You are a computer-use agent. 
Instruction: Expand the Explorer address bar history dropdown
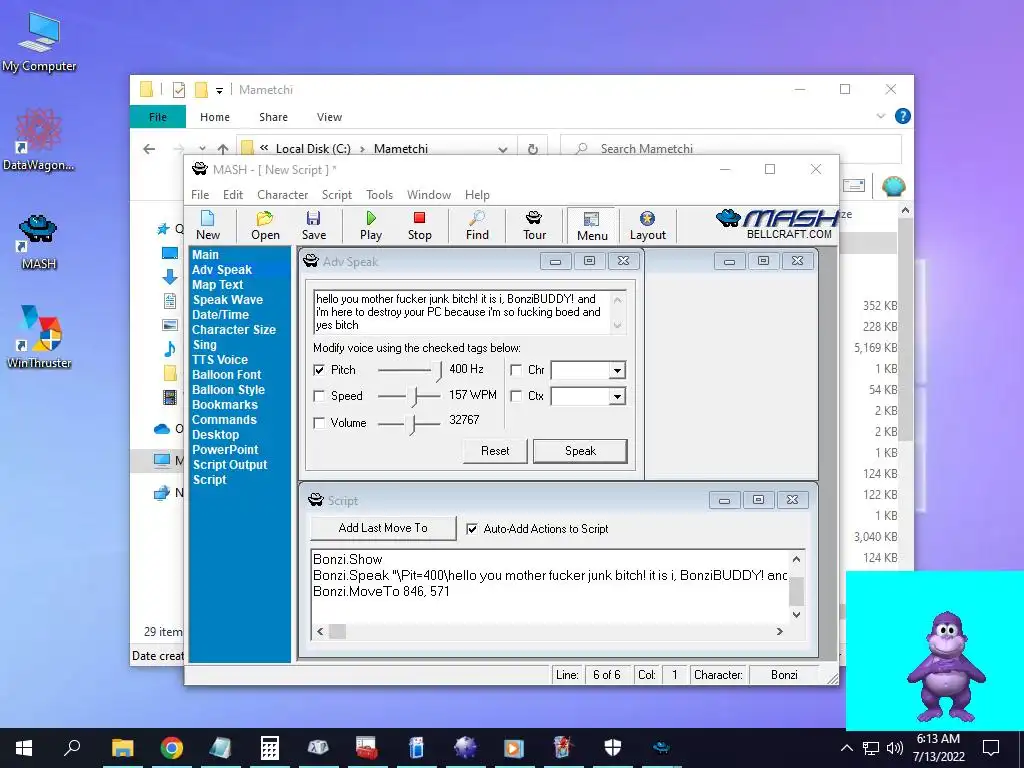pyautogui.click(x=502, y=149)
